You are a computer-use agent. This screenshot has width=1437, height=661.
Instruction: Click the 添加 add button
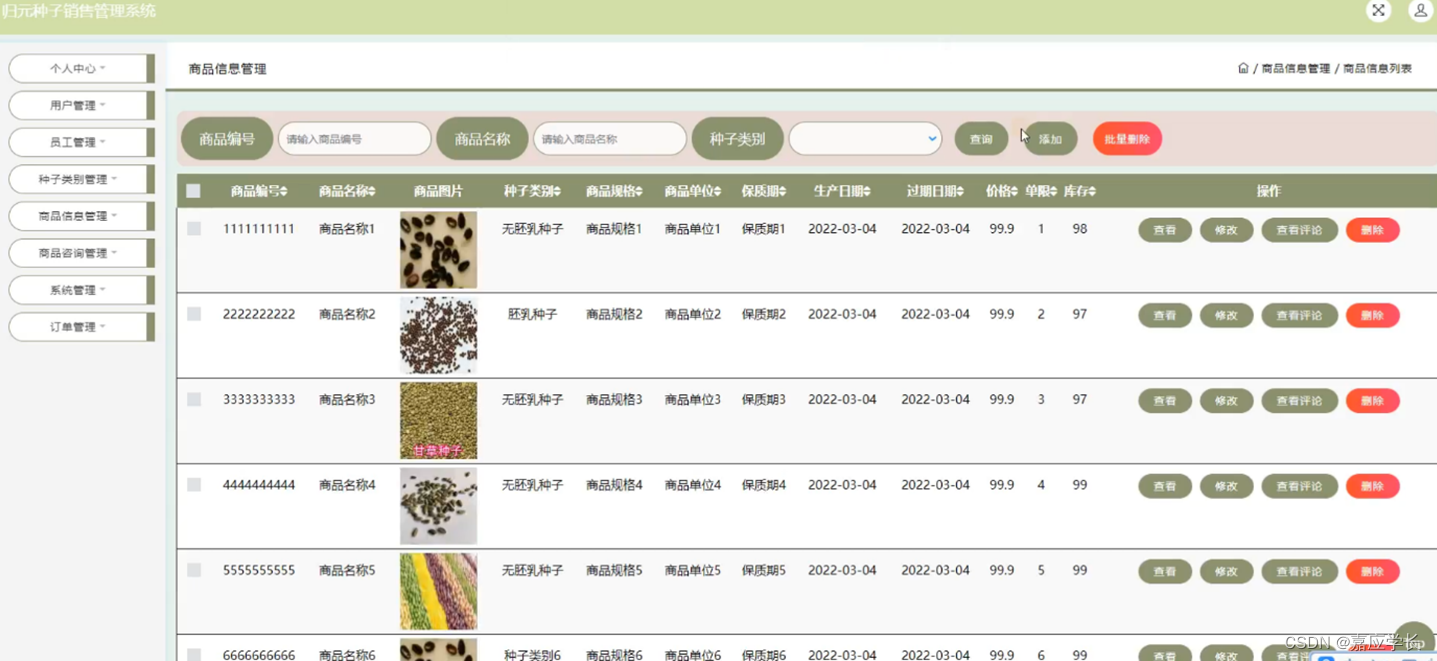[x=1050, y=139]
